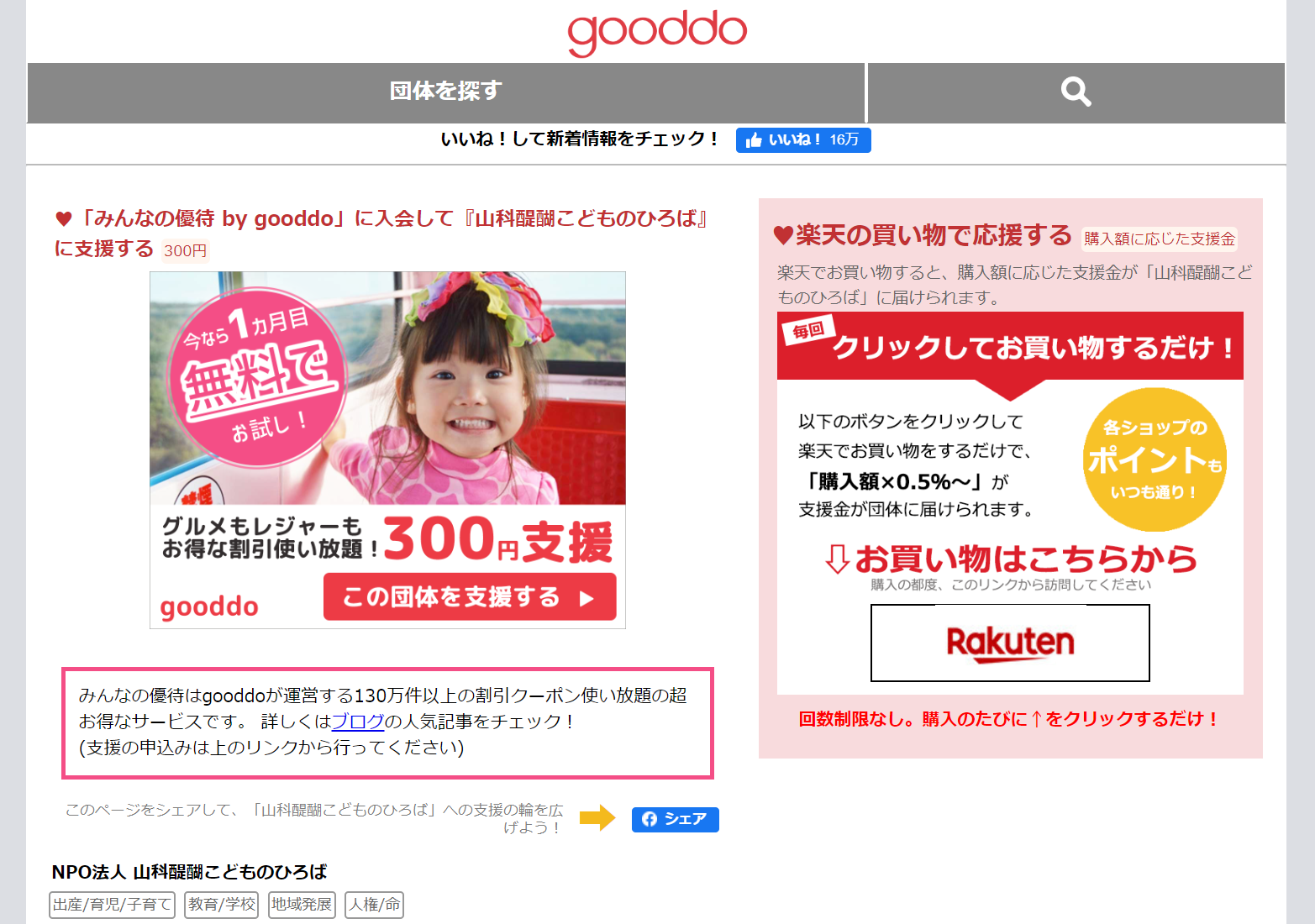Viewport: 1315px width, 924px height.
Task: Open the magnifying glass search icon
Action: pyautogui.click(x=1076, y=92)
